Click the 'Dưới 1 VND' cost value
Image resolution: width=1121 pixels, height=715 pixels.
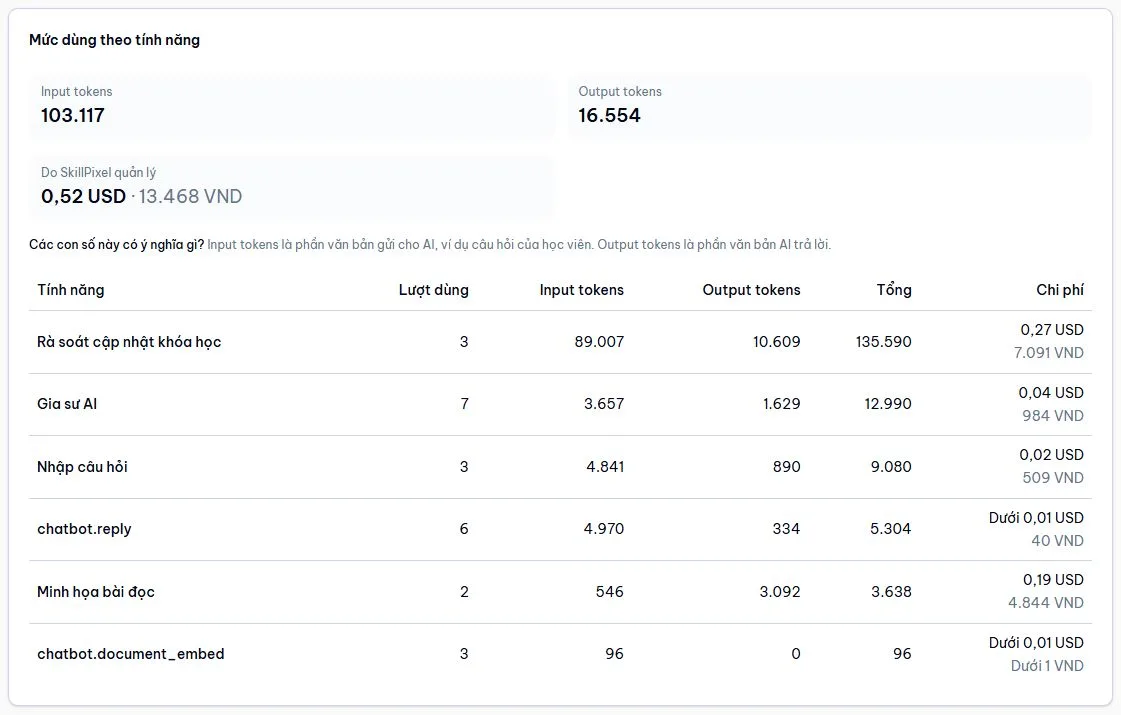coord(1047,666)
